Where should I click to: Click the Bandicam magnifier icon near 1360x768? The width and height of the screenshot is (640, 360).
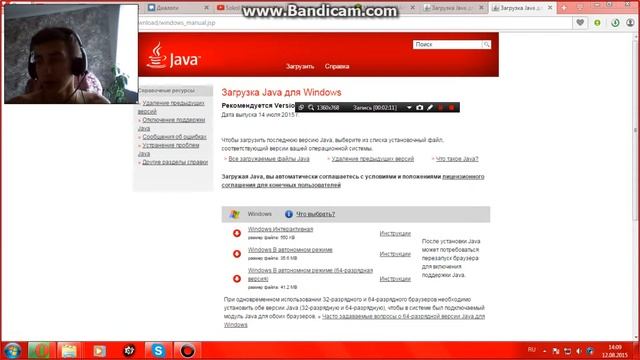(311, 107)
